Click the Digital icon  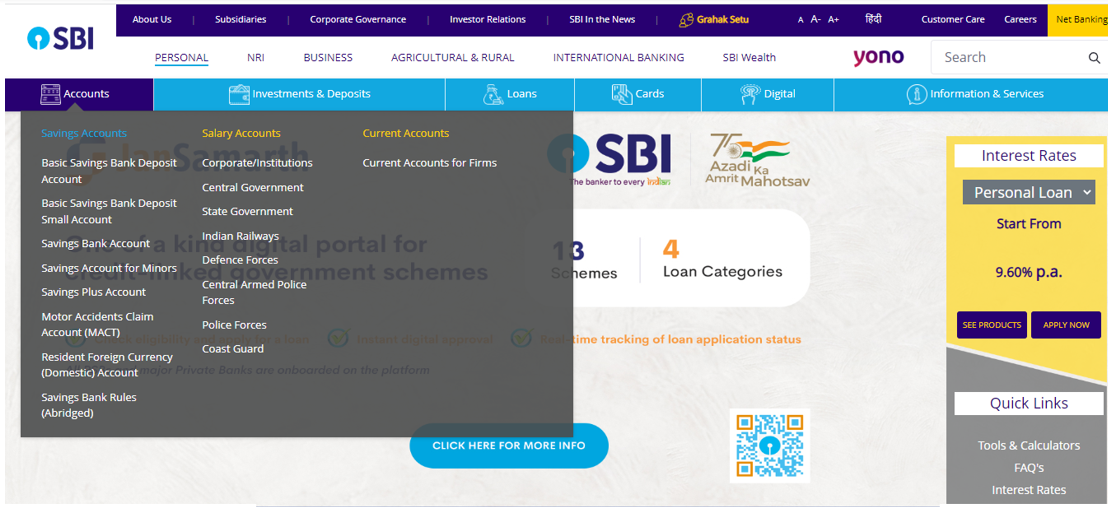750,94
